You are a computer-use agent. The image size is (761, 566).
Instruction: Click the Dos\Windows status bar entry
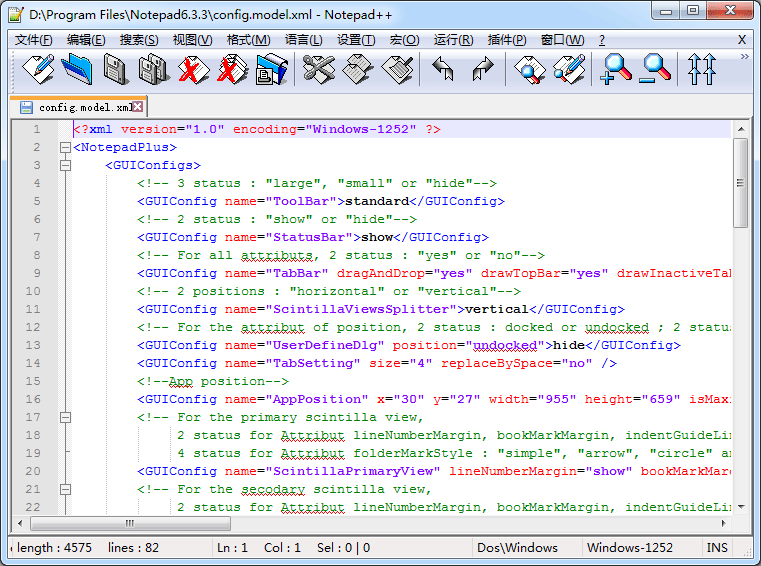[517, 548]
